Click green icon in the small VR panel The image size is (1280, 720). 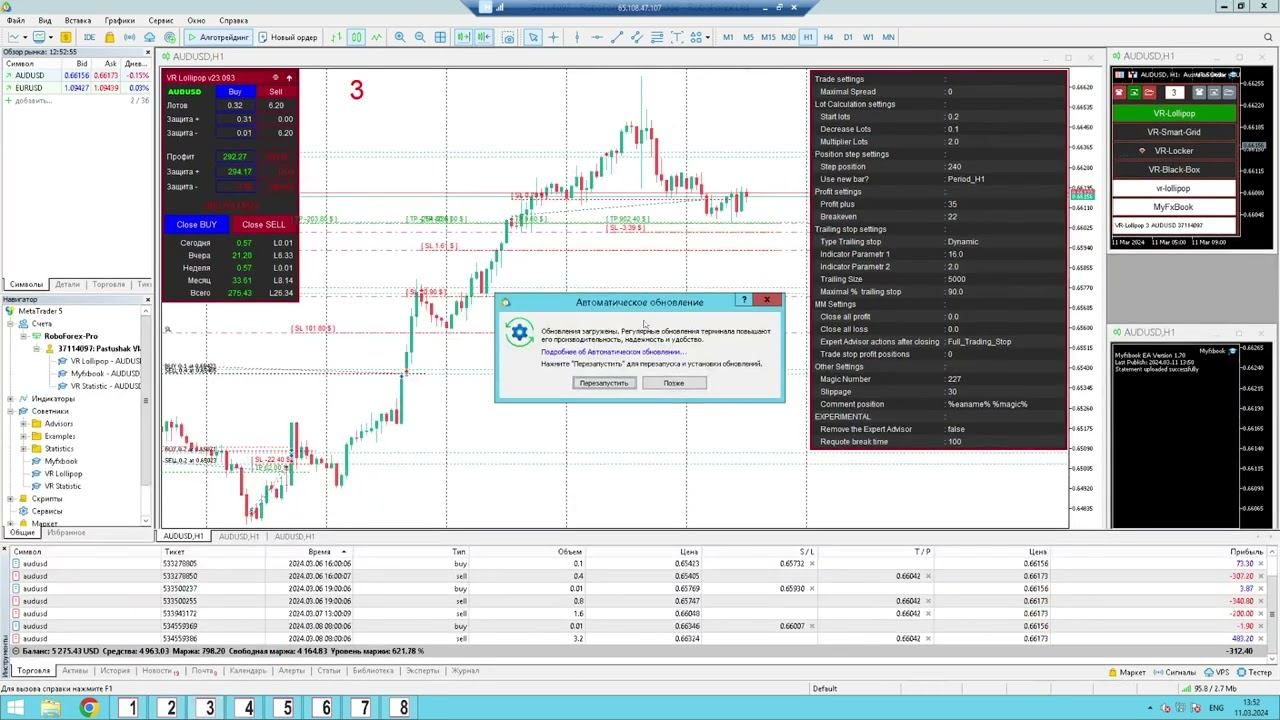(x=1134, y=92)
